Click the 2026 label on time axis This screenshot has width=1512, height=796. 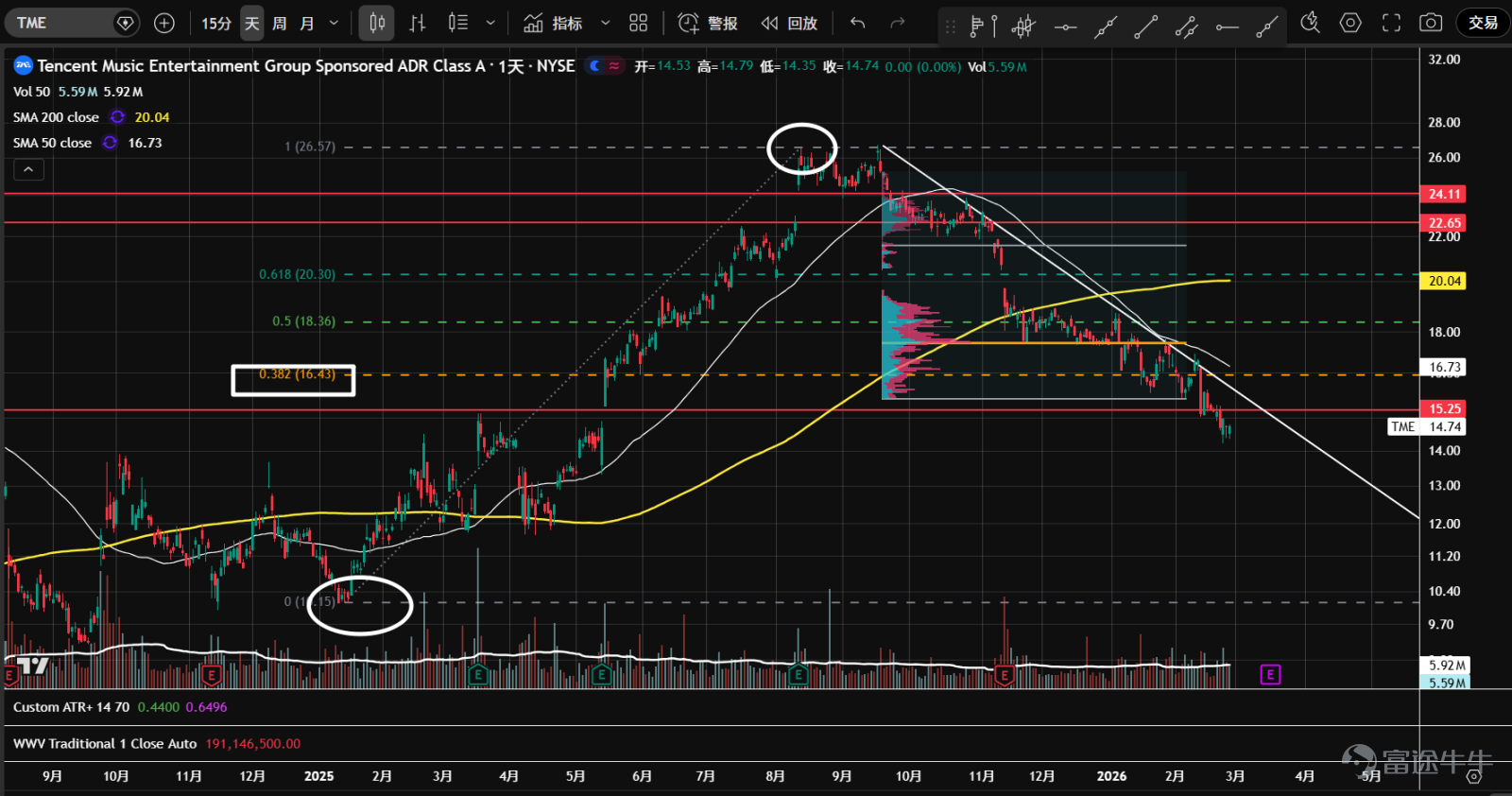(x=1111, y=776)
